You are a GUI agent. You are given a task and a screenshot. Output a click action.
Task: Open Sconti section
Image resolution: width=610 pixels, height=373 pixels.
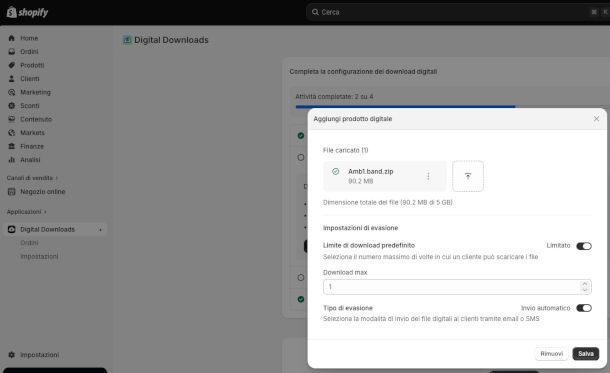tap(30, 106)
